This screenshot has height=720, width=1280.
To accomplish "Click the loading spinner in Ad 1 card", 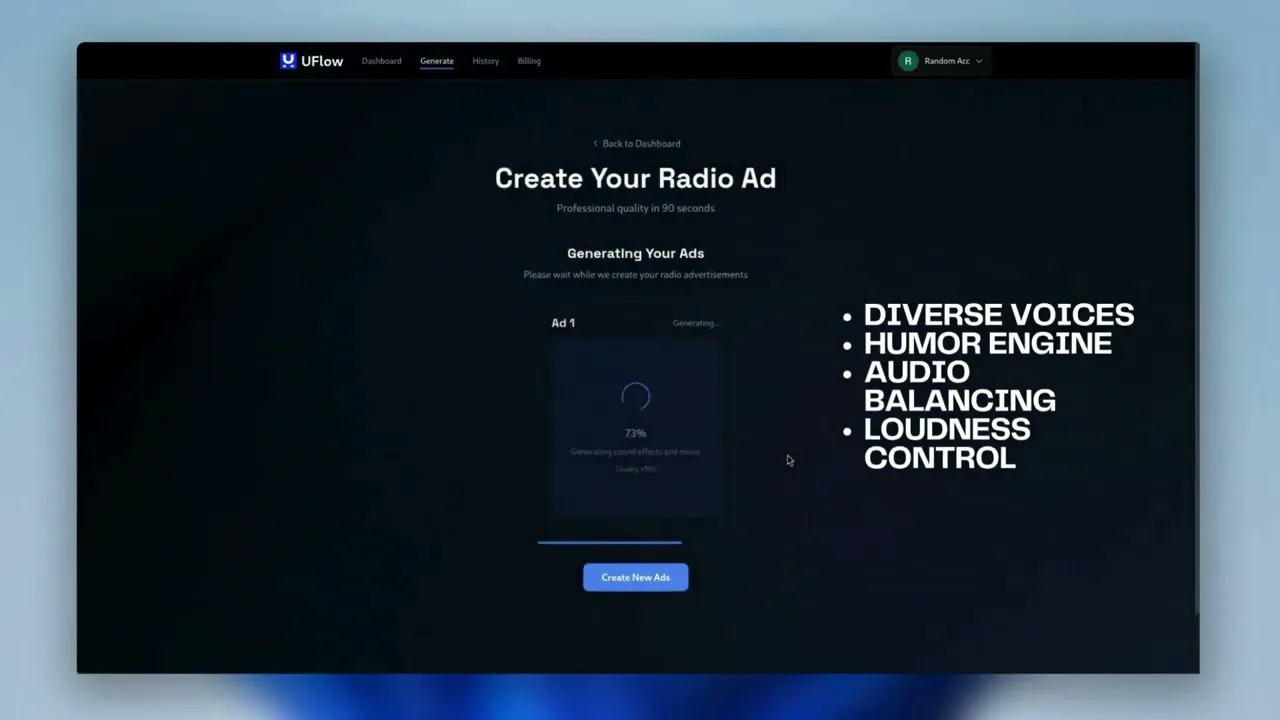I will pyautogui.click(x=635, y=397).
